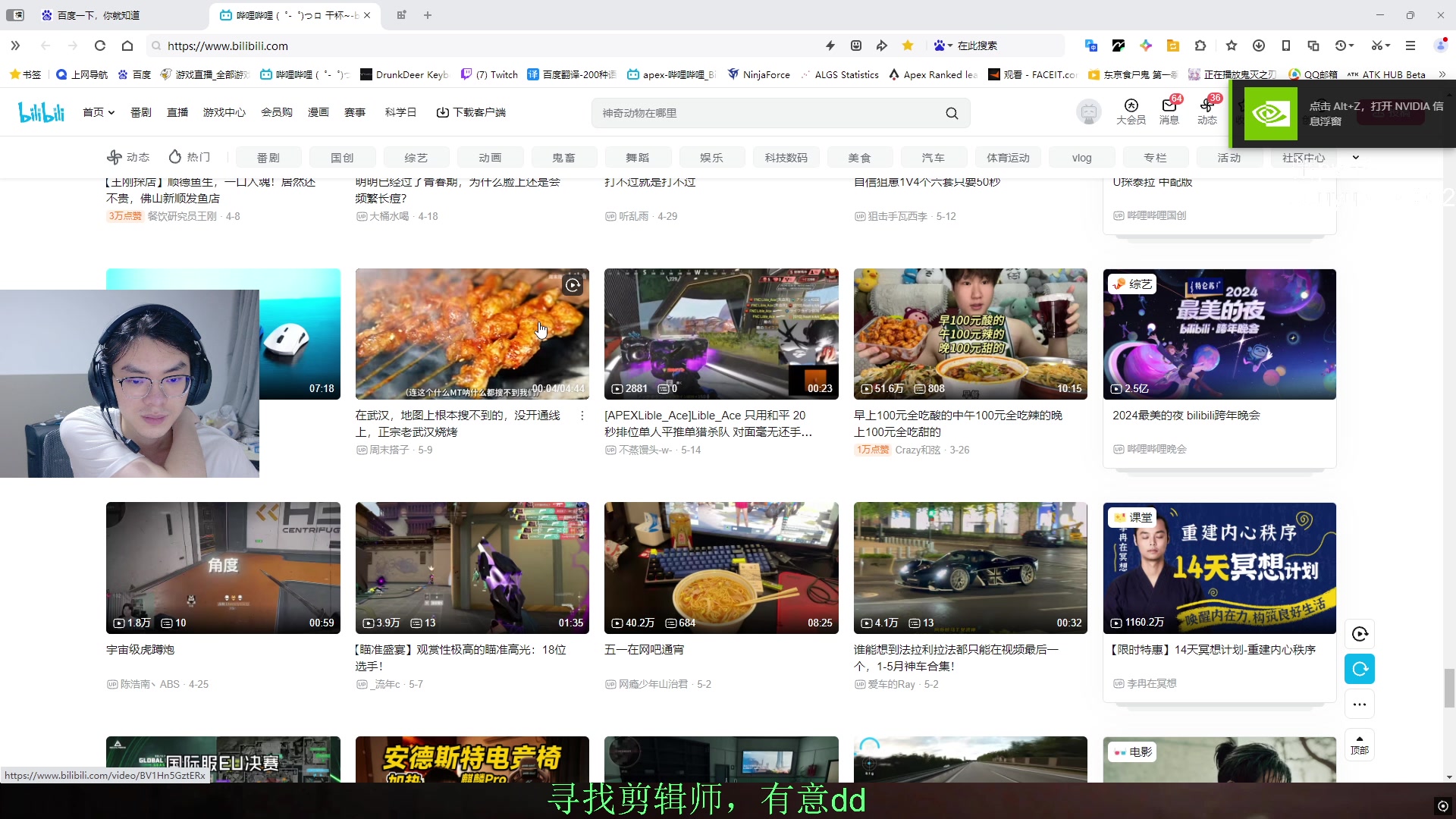1456x819 pixels.
Task: Open uploader Crazy和弦 link
Action: point(918,450)
